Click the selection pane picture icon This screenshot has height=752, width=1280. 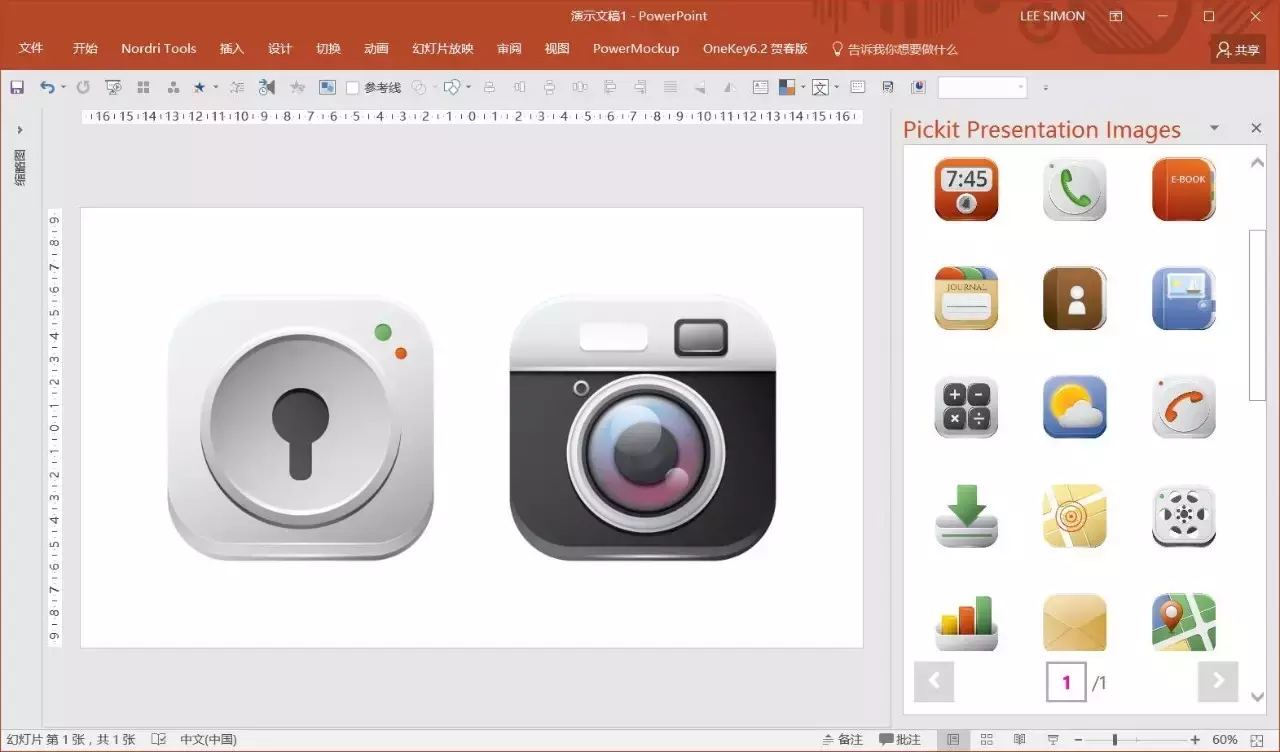(327, 88)
